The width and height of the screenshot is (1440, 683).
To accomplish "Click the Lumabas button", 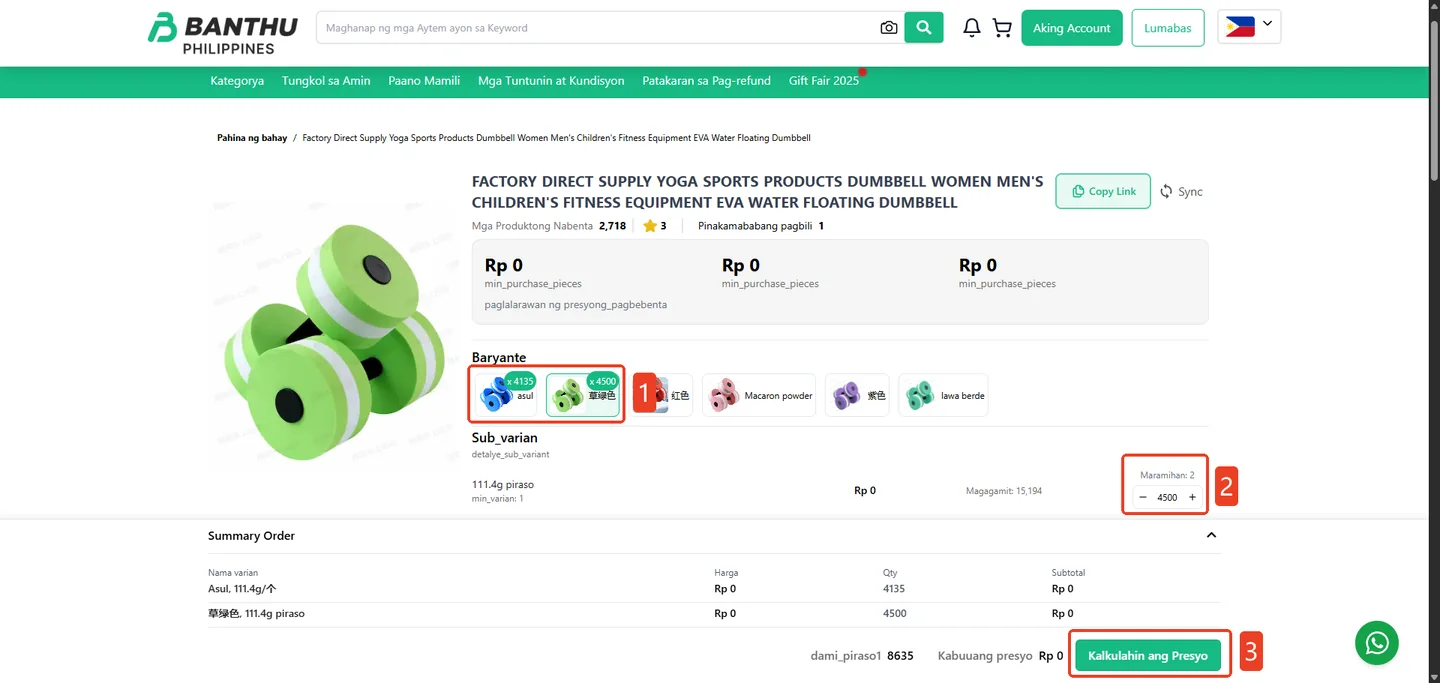I will point(1168,28).
